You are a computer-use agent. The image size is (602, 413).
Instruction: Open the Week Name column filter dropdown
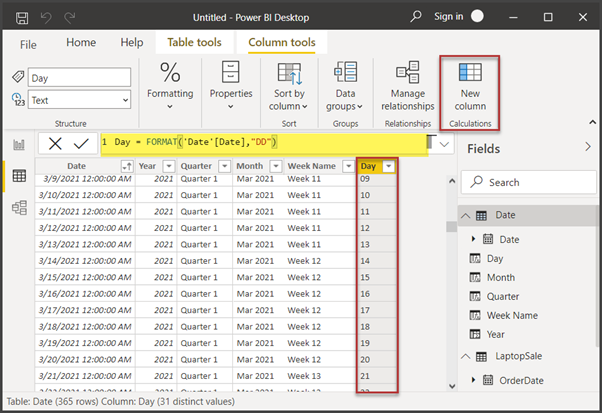348,166
